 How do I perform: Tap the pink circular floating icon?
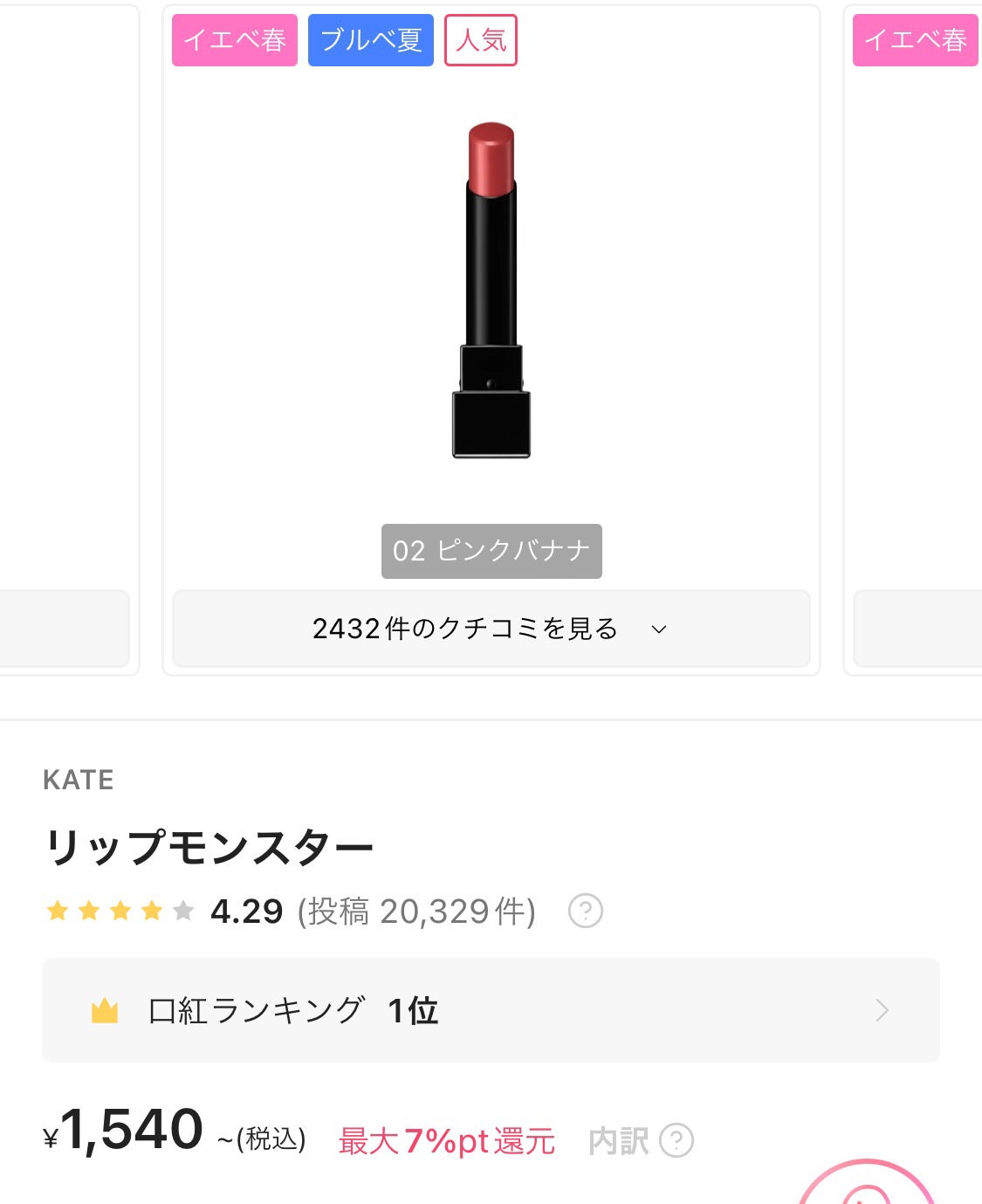(x=866, y=1187)
